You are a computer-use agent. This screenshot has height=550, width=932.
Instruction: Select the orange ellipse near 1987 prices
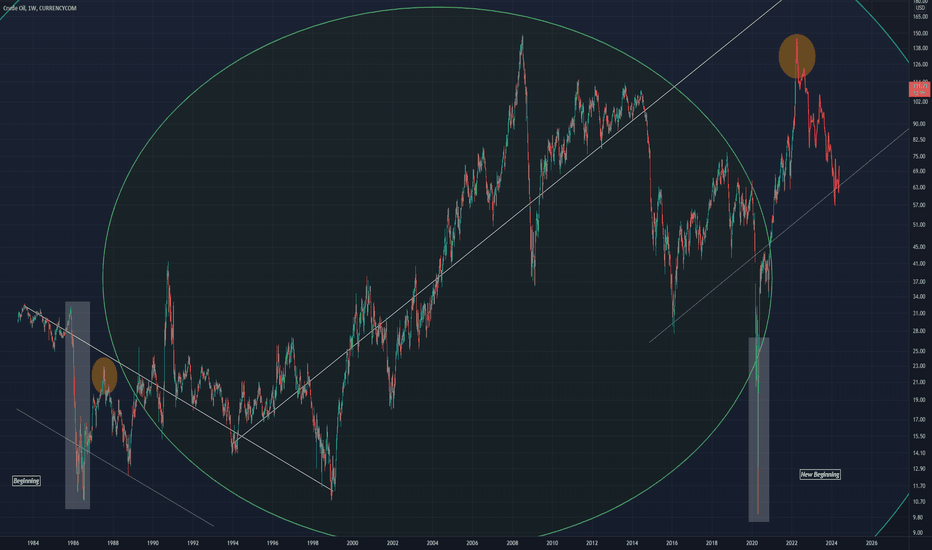105,376
